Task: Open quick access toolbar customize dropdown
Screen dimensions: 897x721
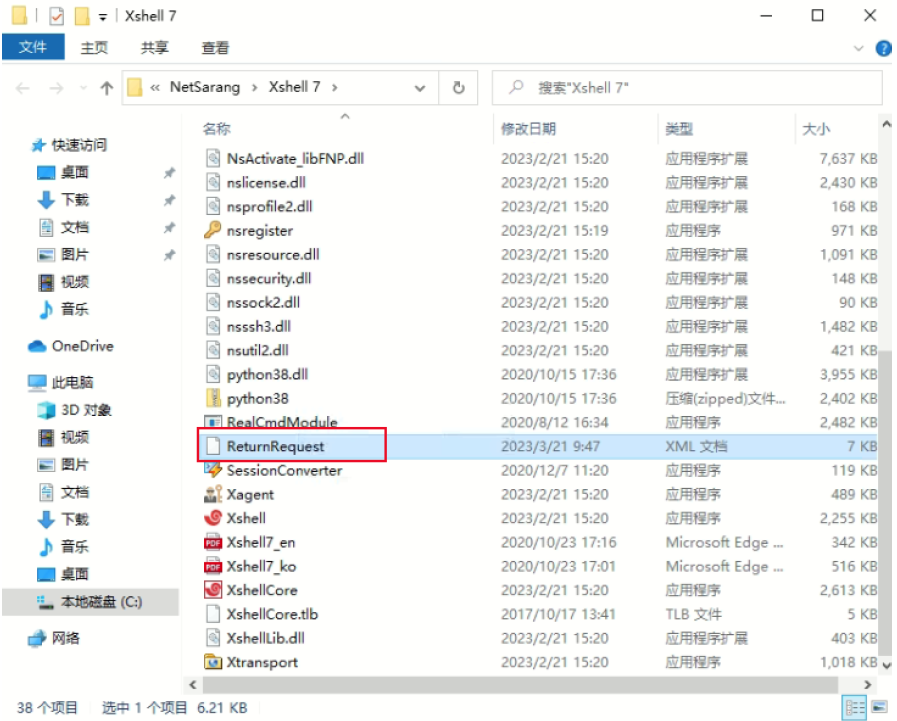Action: click(104, 17)
